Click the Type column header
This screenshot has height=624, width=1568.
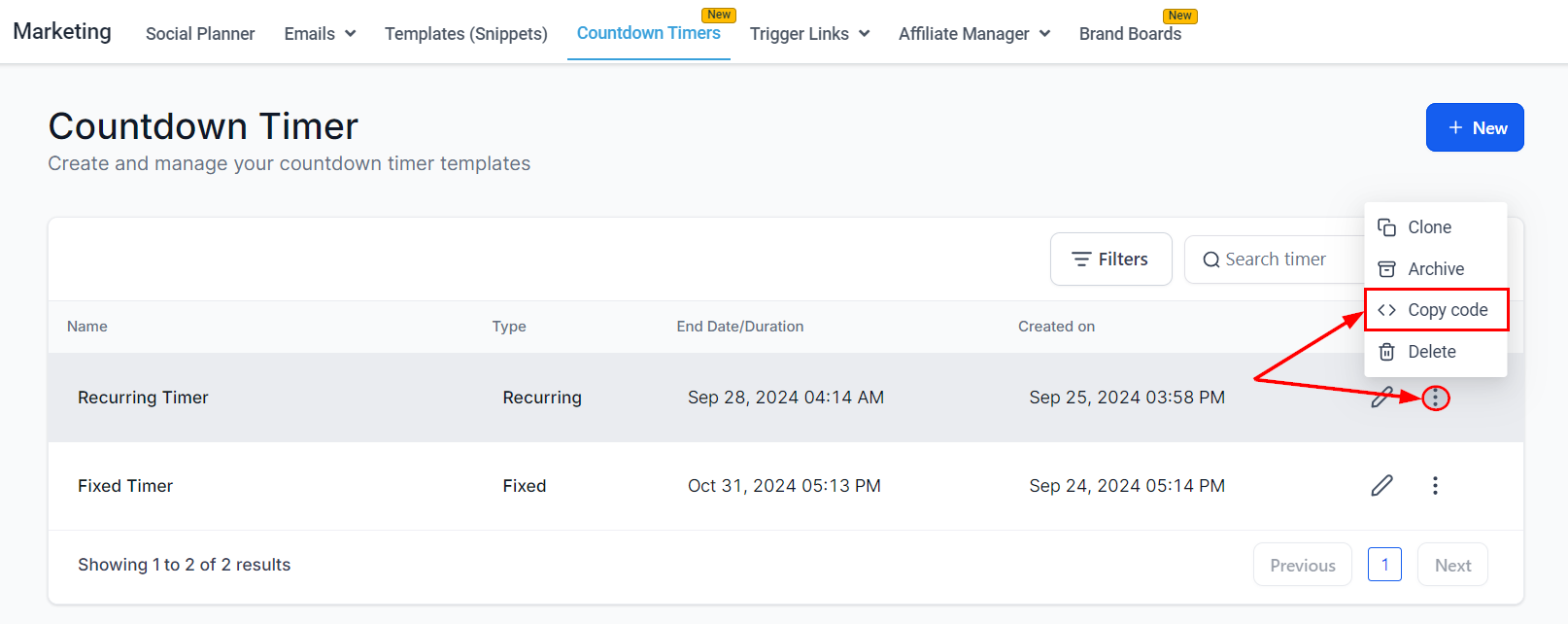point(509,327)
